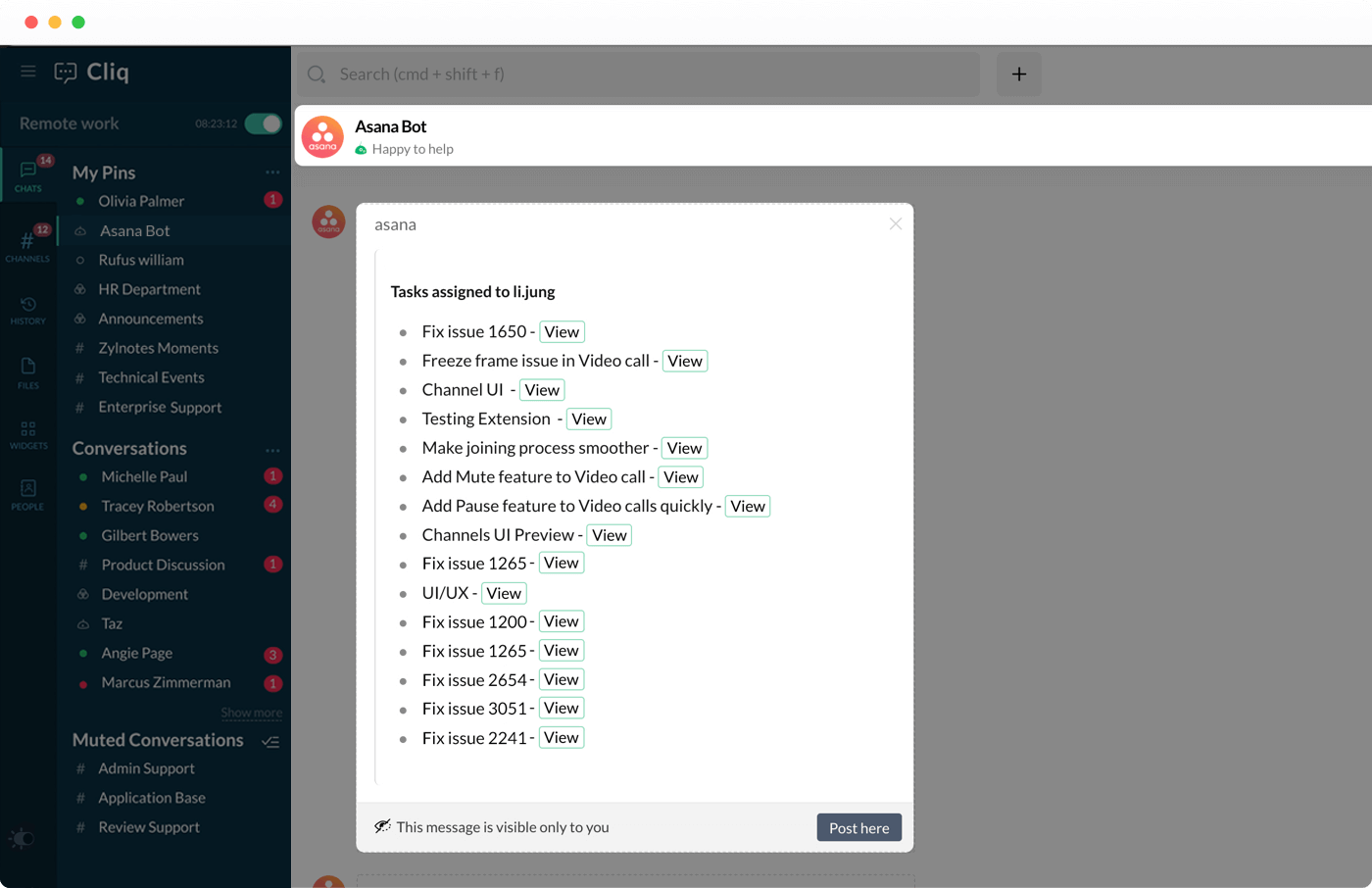Open My Pins more options
This screenshot has height=888, width=1372.
[x=272, y=173]
